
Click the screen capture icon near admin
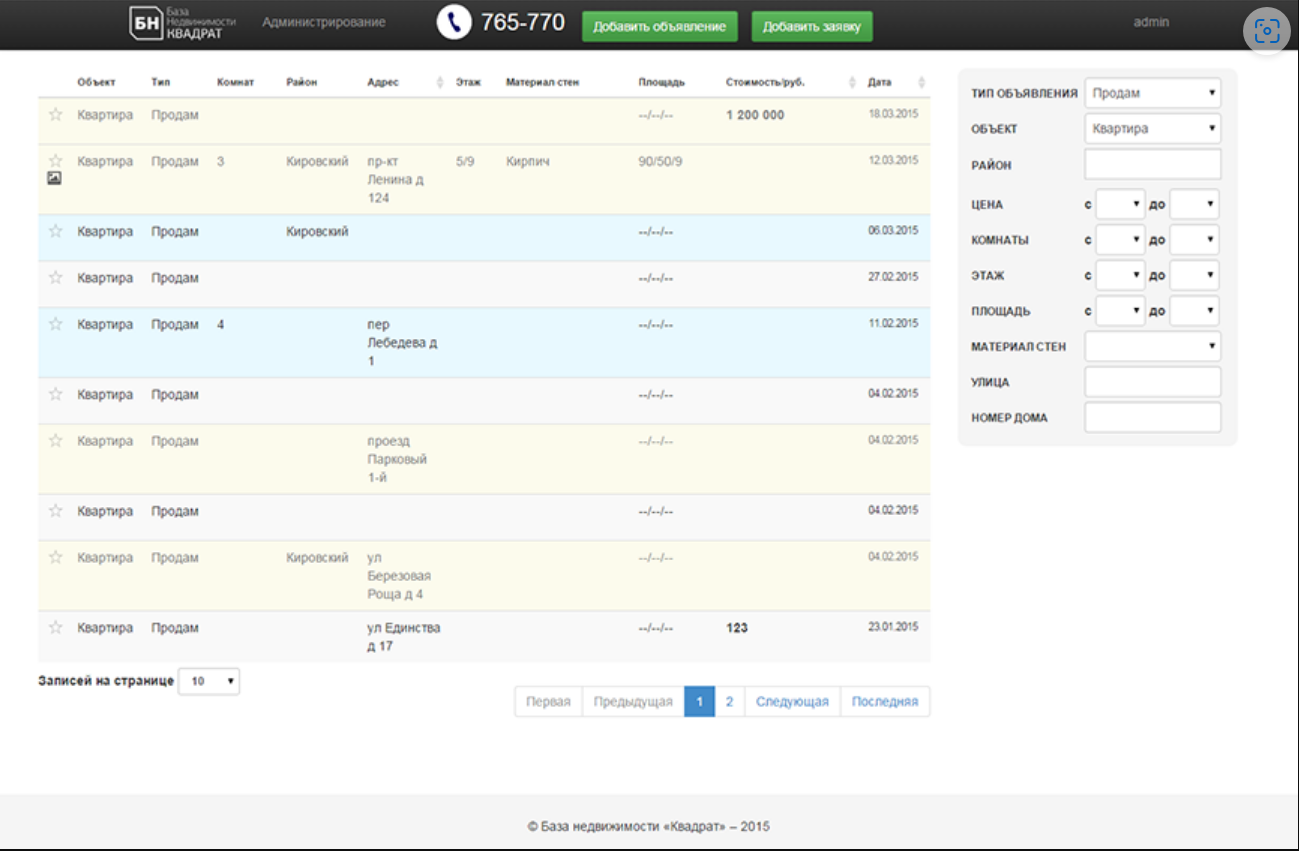coord(1267,31)
